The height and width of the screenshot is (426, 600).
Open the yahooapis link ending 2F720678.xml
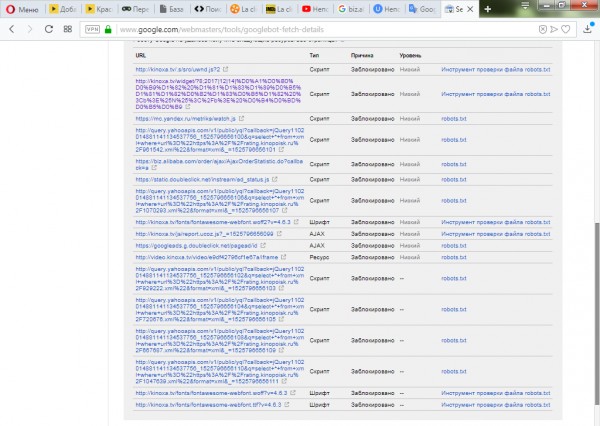[220, 309]
